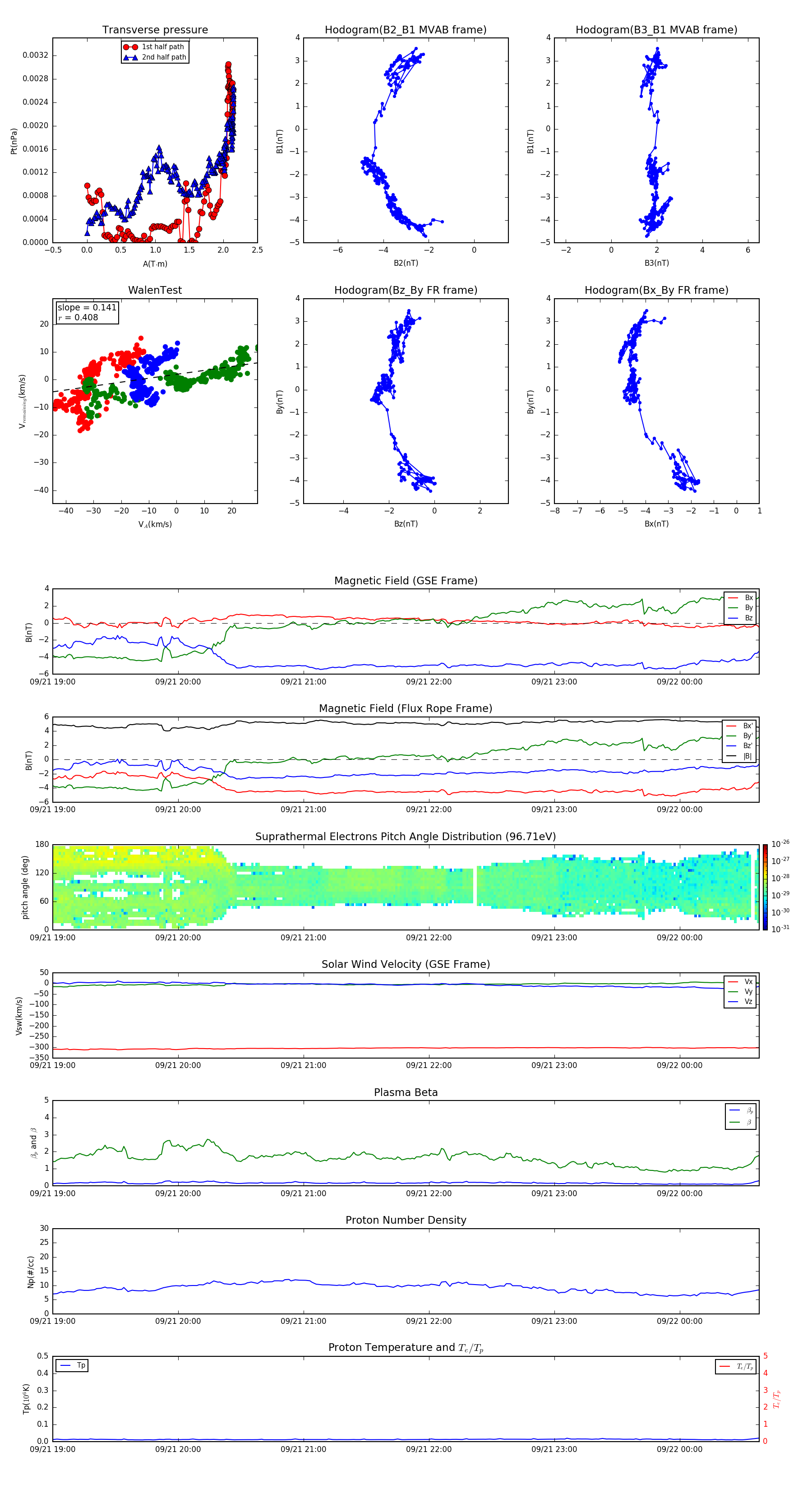812x1489 pixels.
Task: Click the 'Proton Temperature and Te/Tp' title
Action: click(406, 1348)
